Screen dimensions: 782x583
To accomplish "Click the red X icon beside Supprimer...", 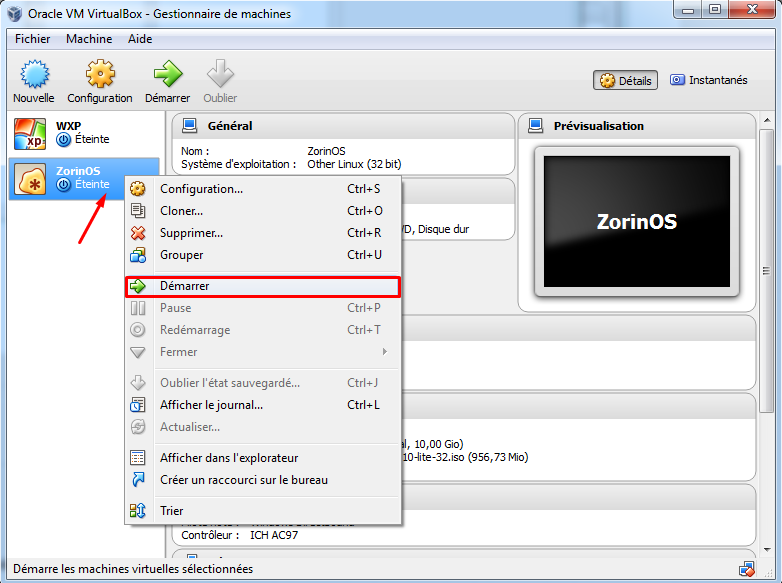I will pyautogui.click(x=138, y=233).
